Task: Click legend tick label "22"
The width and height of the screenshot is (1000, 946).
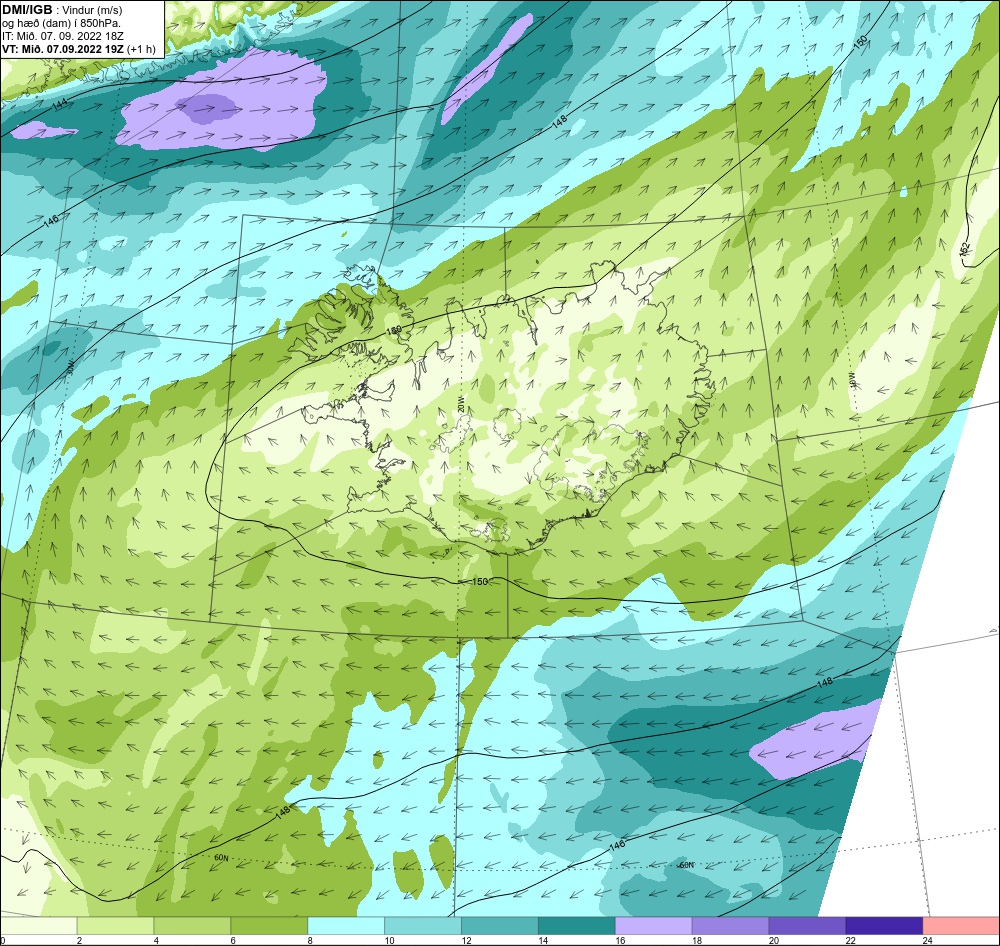Action: click(x=850, y=940)
